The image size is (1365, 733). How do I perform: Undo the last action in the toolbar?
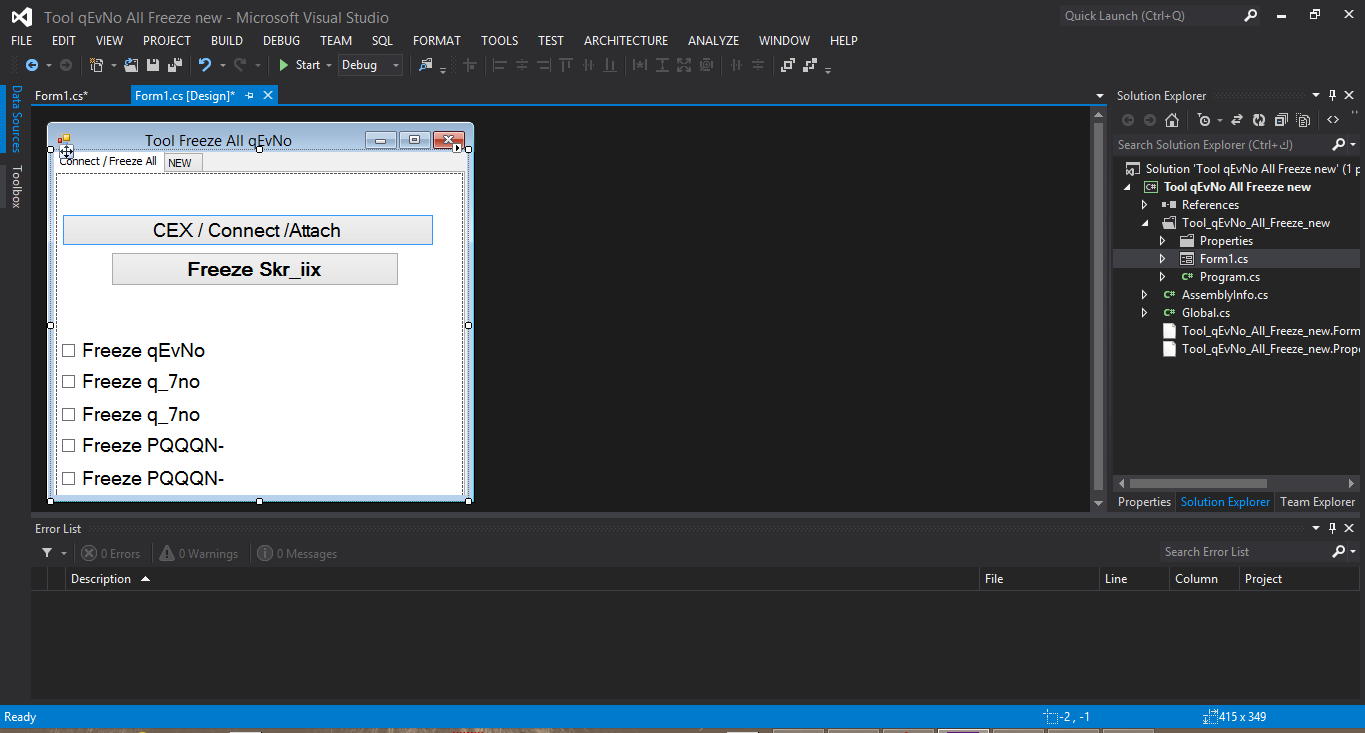[205, 65]
